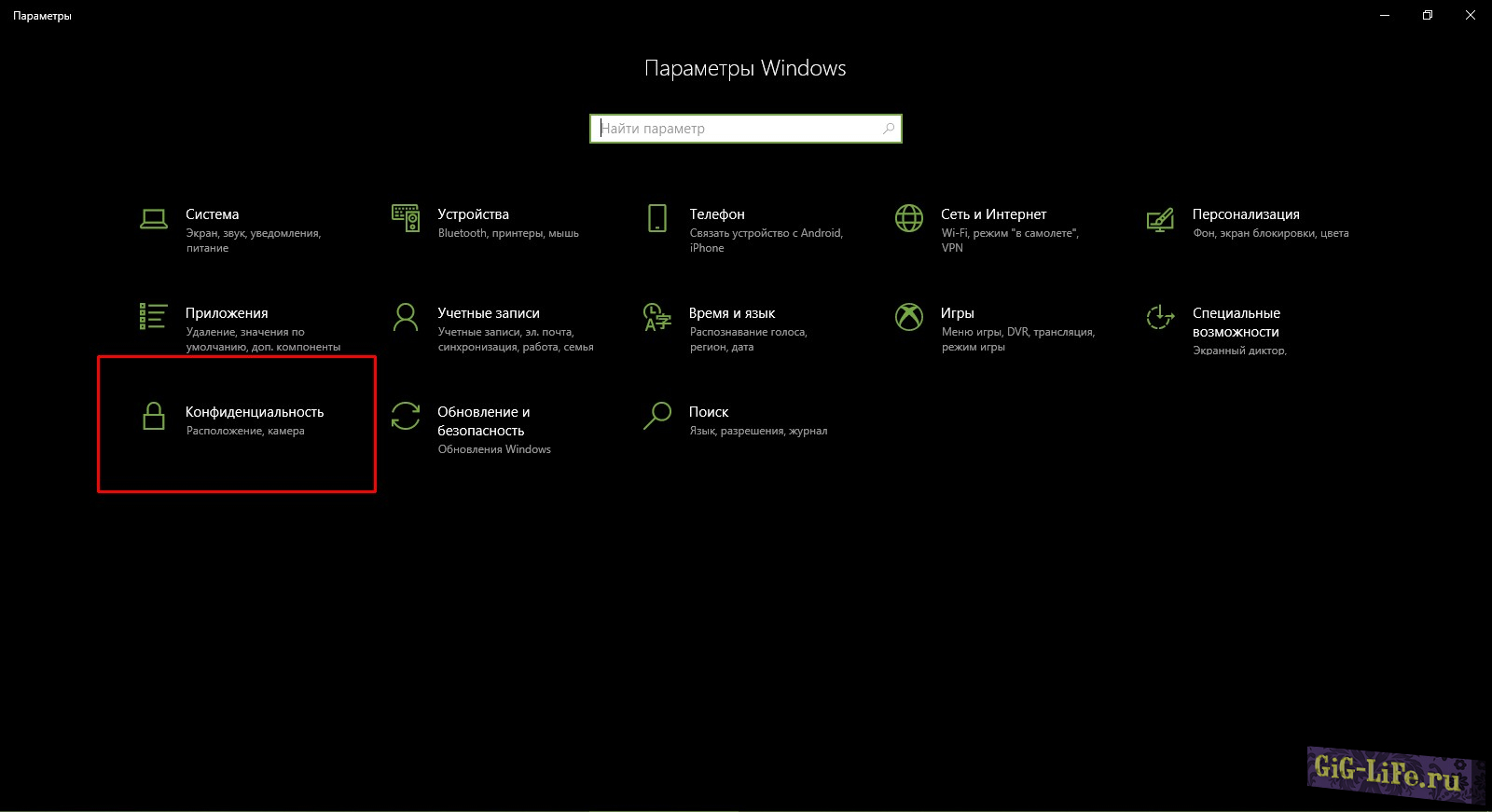Viewport: 1492px width, 812px height.
Task: Click the Search magnifier category icon
Action: point(657,416)
